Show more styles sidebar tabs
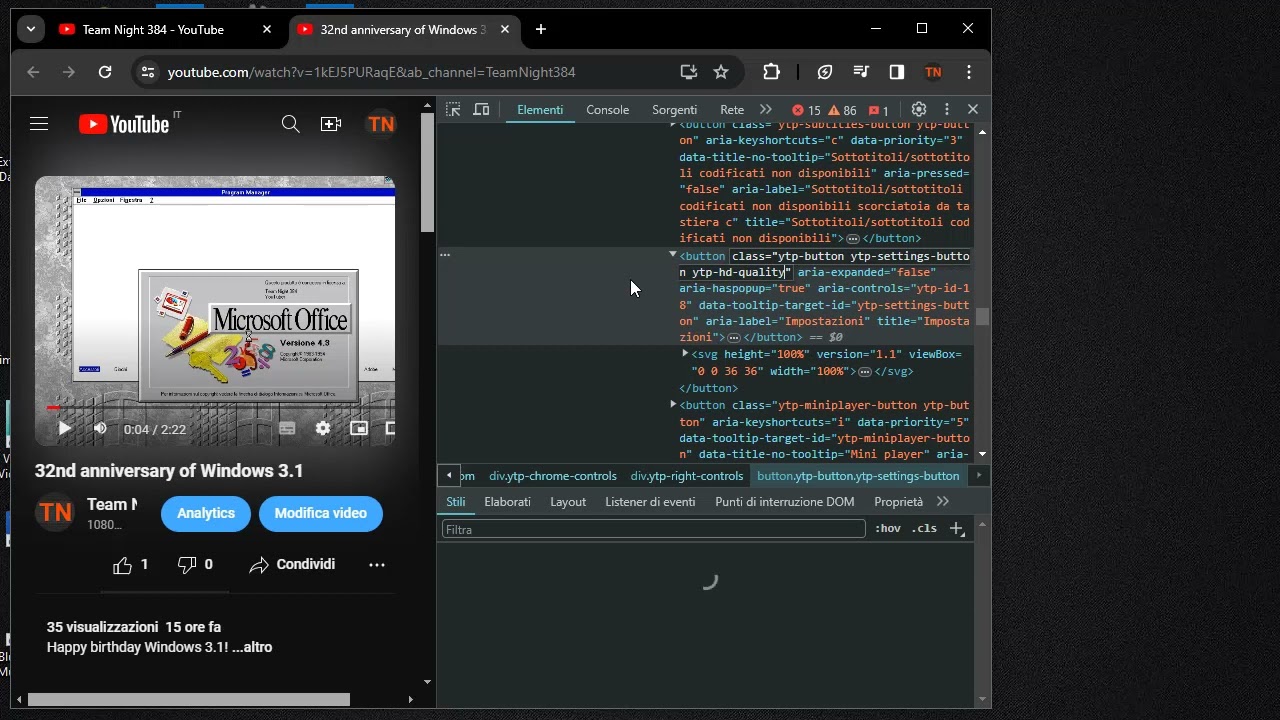Screen dimensions: 1280x720 click(943, 502)
